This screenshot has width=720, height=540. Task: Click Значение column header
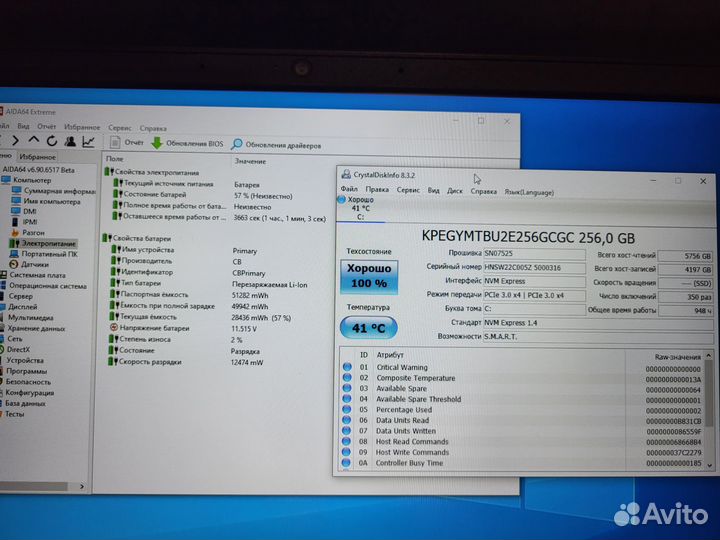pyautogui.click(x=250, y=161)
